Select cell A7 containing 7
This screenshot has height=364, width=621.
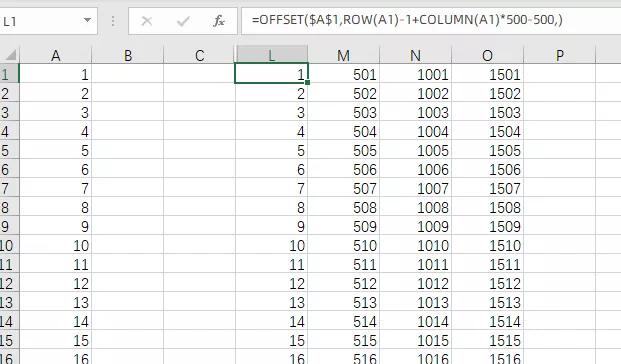55,188
